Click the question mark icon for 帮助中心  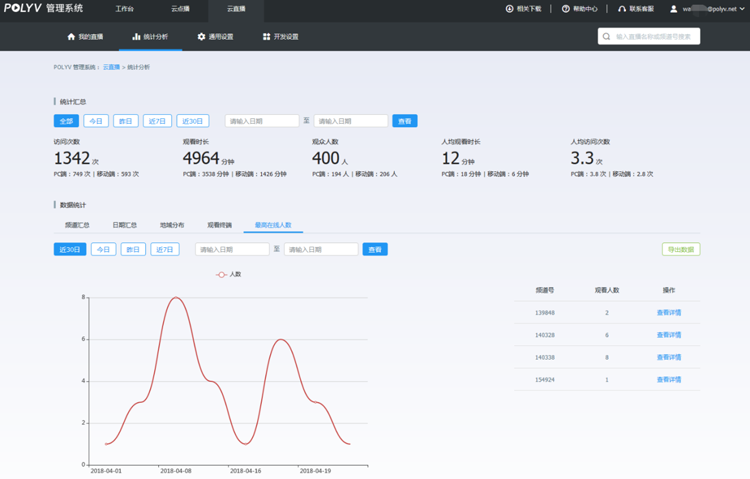pyautogui.click(x=566, y=9)
